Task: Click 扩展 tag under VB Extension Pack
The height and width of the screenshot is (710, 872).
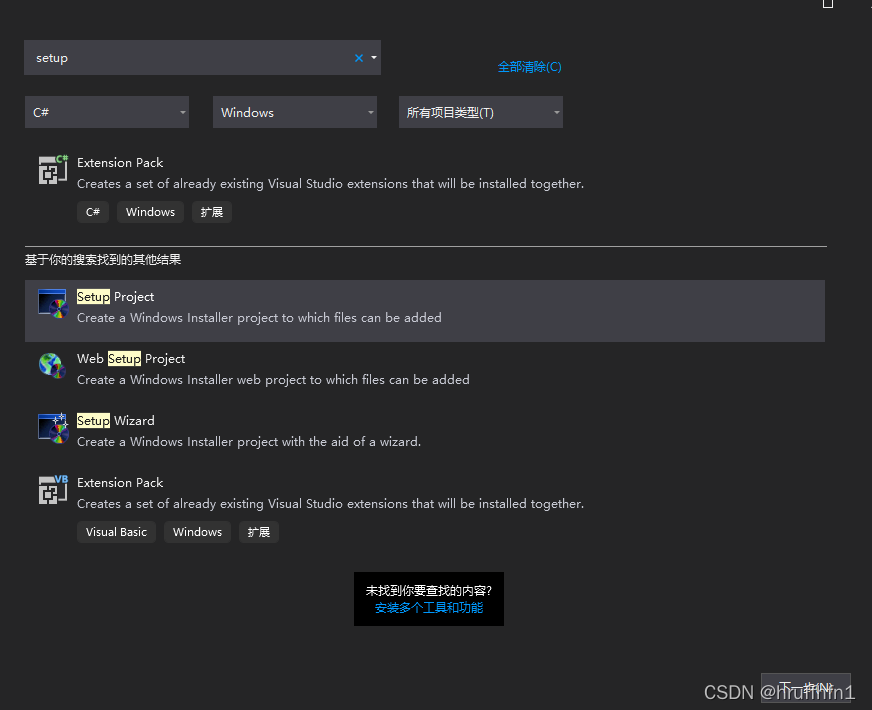Action: [259, 532]
